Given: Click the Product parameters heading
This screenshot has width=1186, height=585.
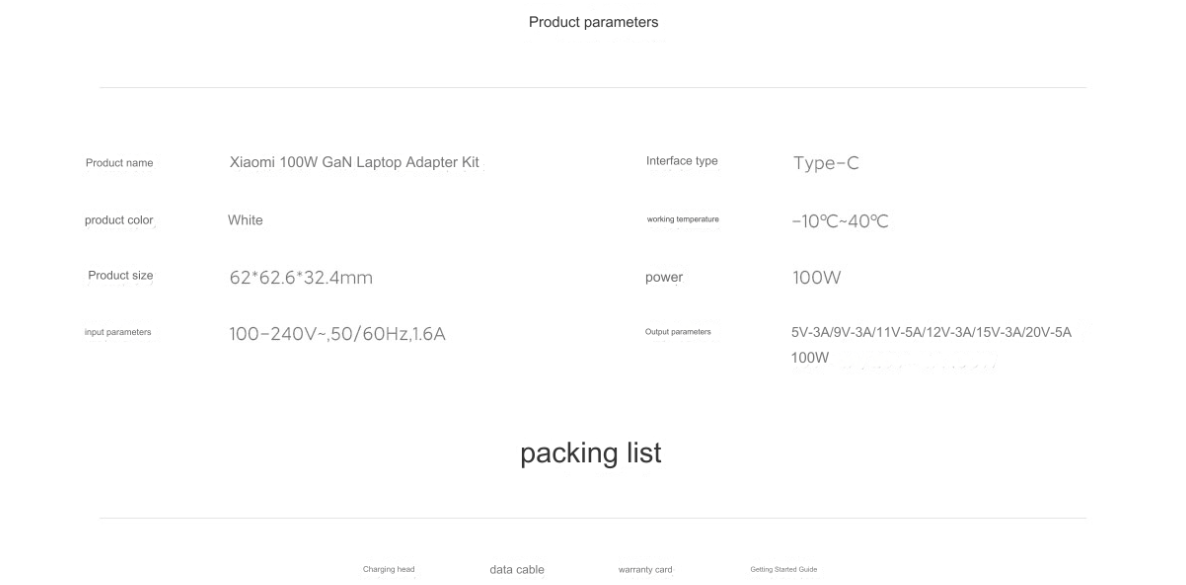Looking at the screenshot, I should pyautogui.click(x=593, y=22).
